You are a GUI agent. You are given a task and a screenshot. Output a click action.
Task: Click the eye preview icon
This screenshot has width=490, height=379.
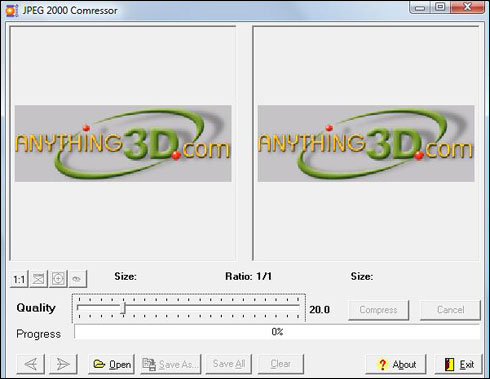coord(77,279)
